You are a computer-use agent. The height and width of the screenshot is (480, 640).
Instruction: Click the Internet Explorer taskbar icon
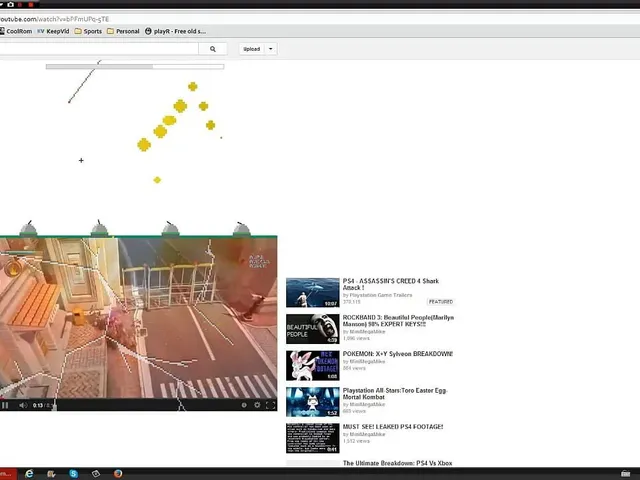pyautogui.click(x=29, y=473)
